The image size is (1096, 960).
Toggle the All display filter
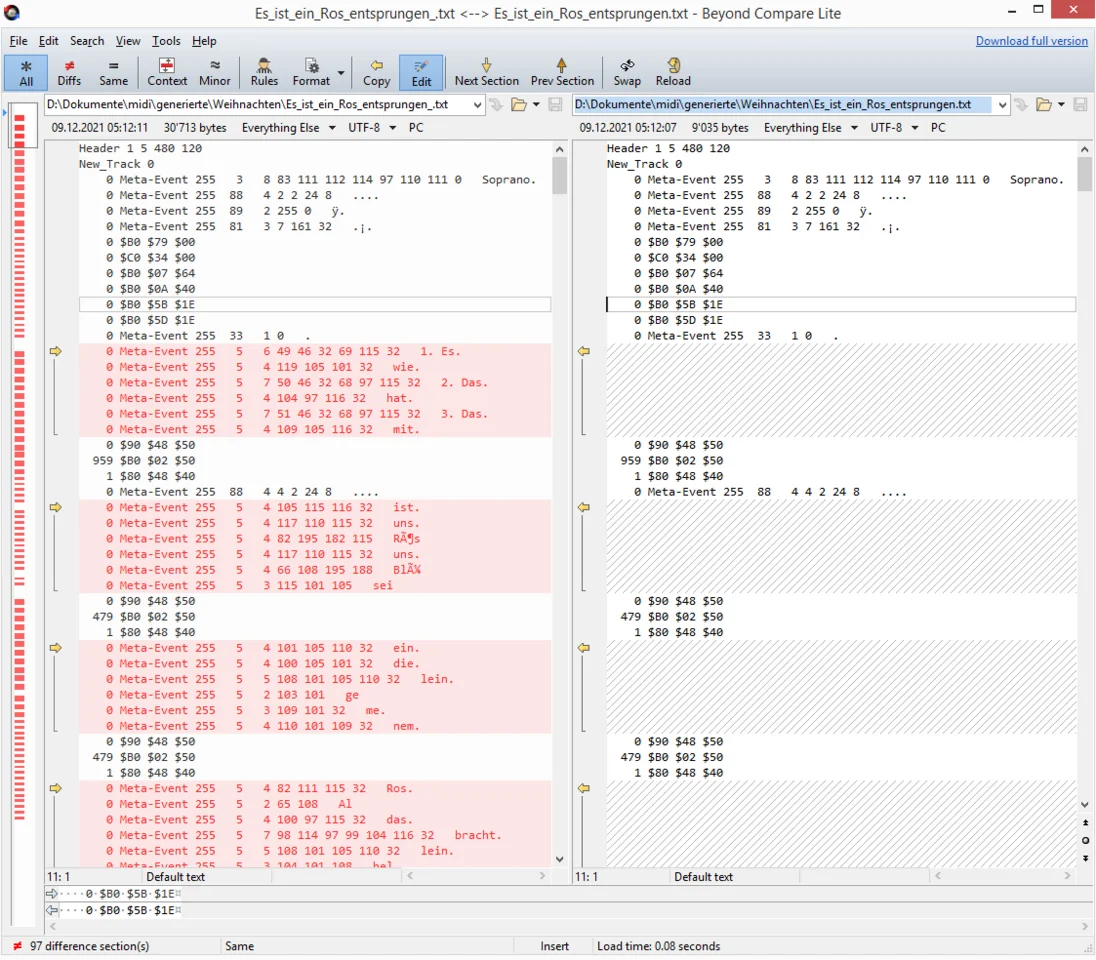[x=26, y=72]
